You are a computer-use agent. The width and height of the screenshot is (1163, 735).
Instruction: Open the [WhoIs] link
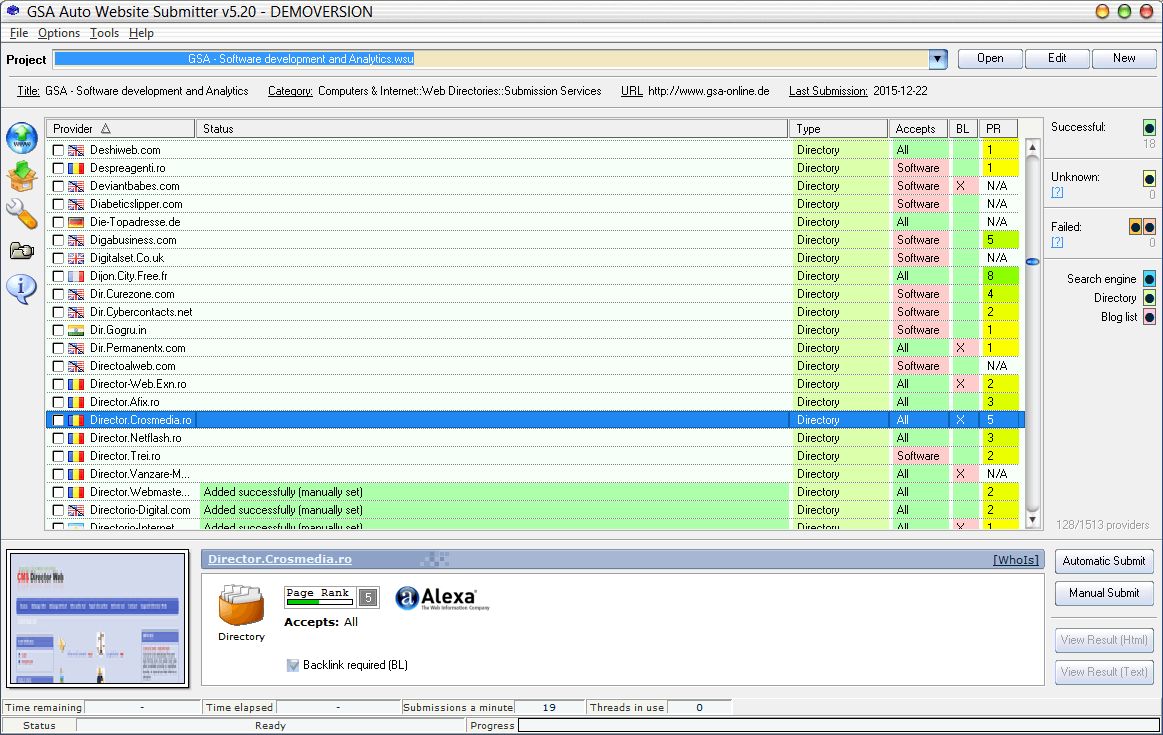click(1015, 559)
